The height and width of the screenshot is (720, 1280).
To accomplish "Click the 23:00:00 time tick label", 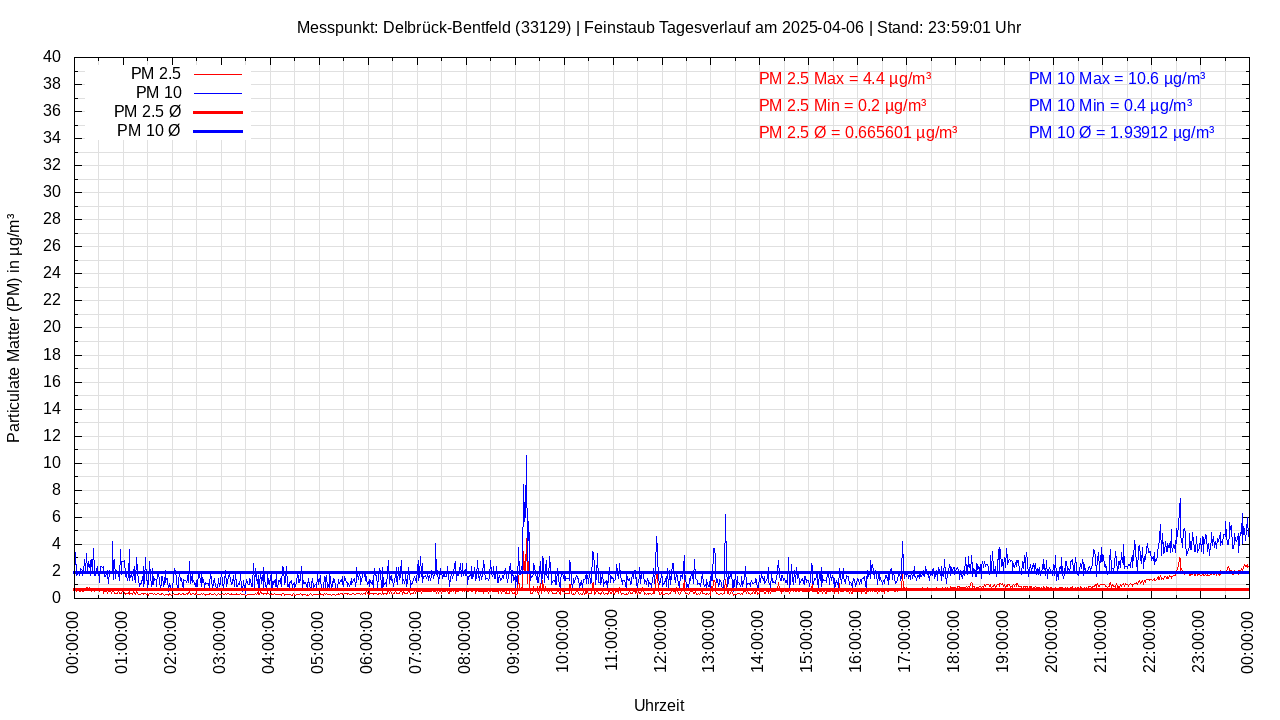I will [x=1200, y=640].
